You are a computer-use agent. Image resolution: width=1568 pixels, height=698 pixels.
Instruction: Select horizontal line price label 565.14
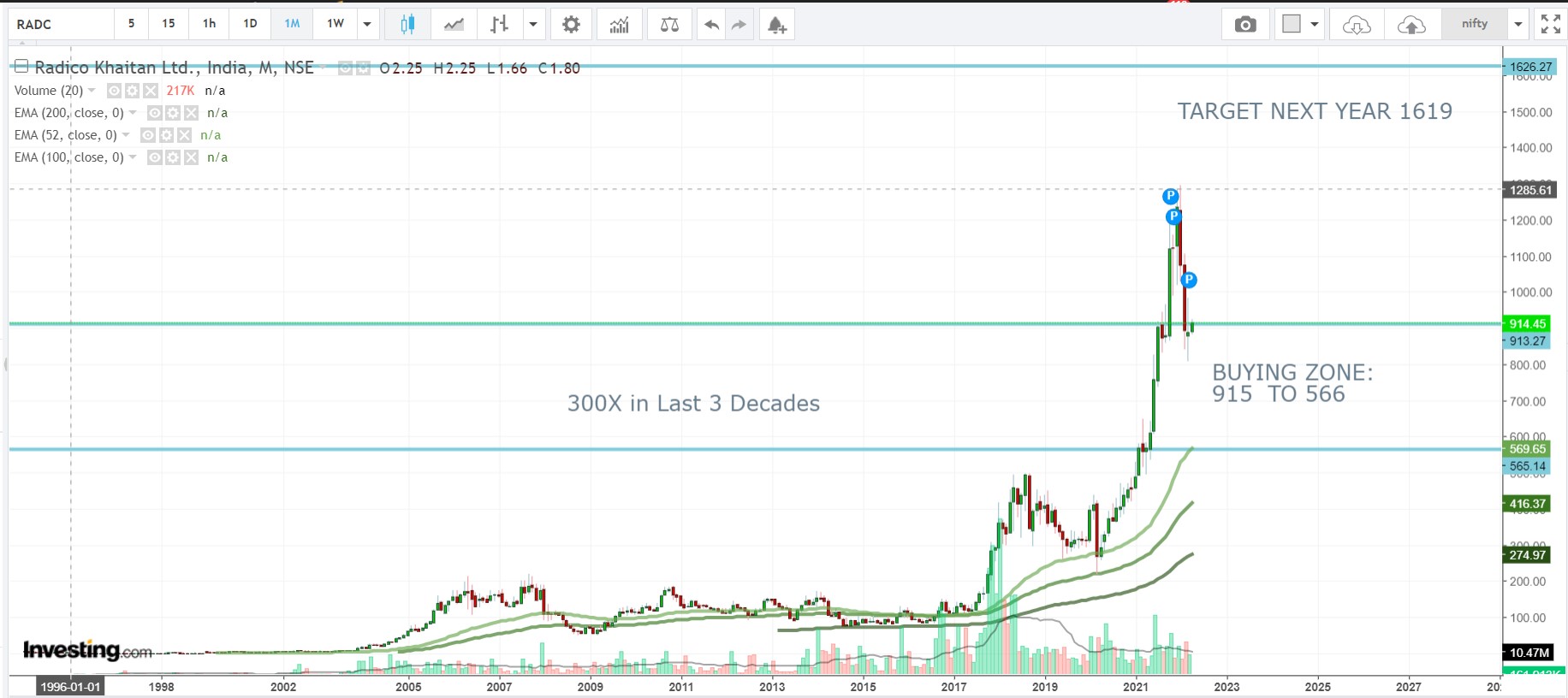point(1528,466)
